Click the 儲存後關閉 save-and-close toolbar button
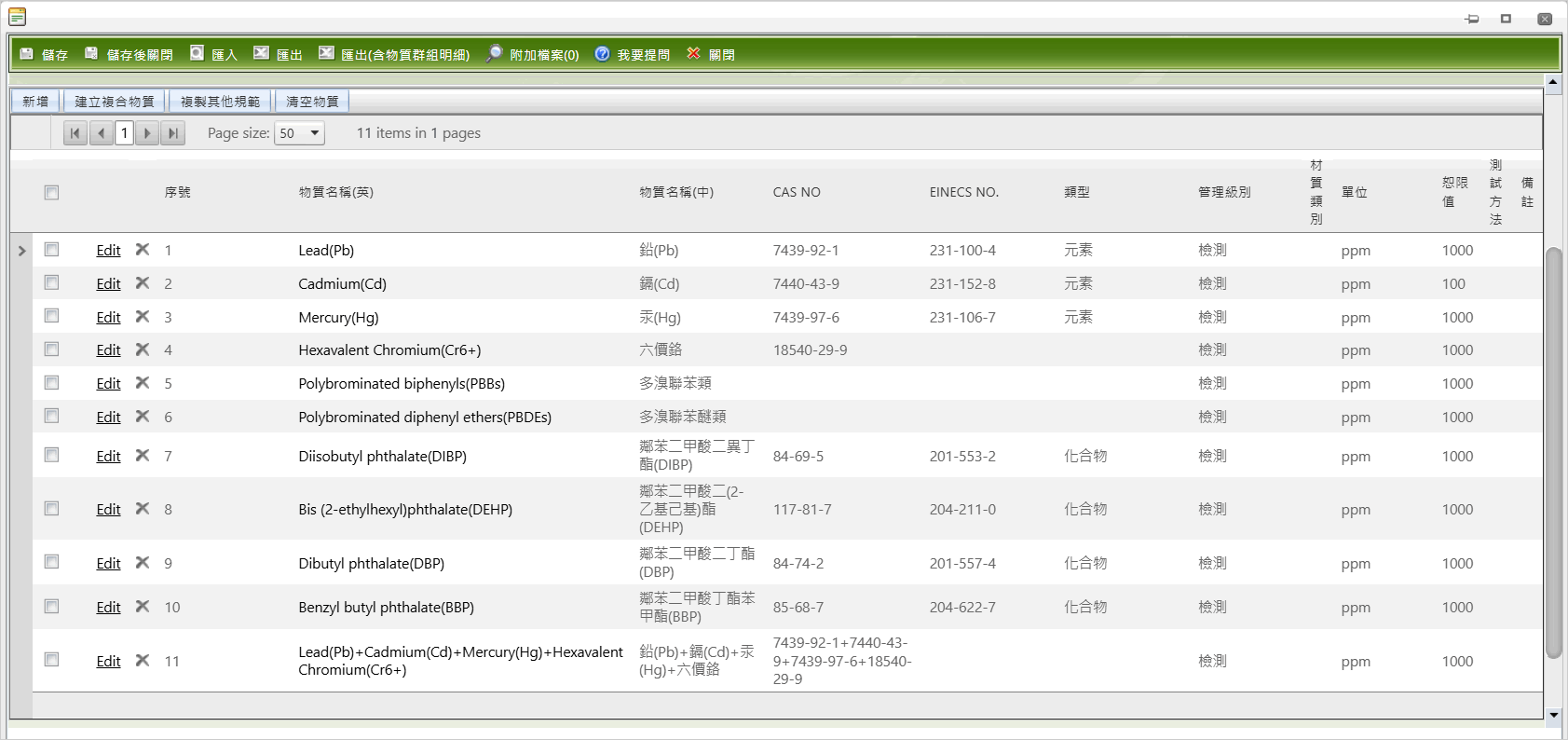This screenshot has width=1568, height=740. coord(129,54)
